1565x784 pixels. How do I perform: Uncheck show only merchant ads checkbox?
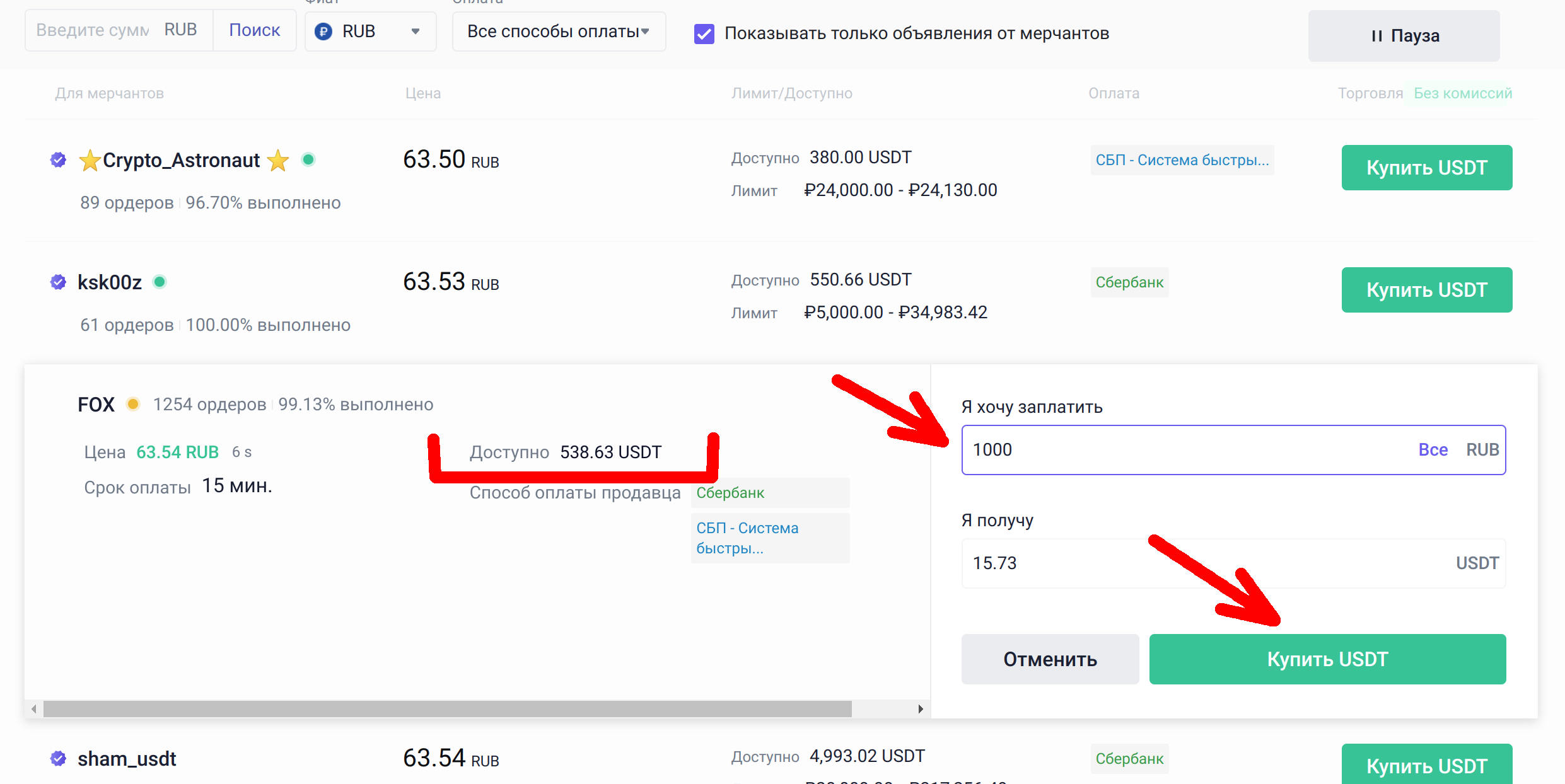click(704, 33)
